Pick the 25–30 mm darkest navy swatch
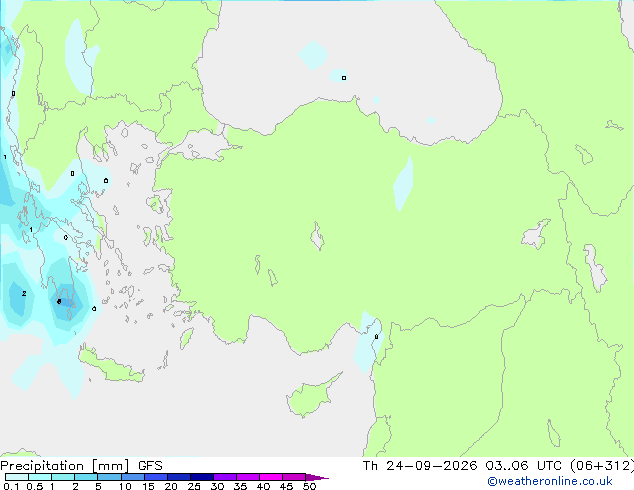 pyautogui.click(x=202, y=477)
